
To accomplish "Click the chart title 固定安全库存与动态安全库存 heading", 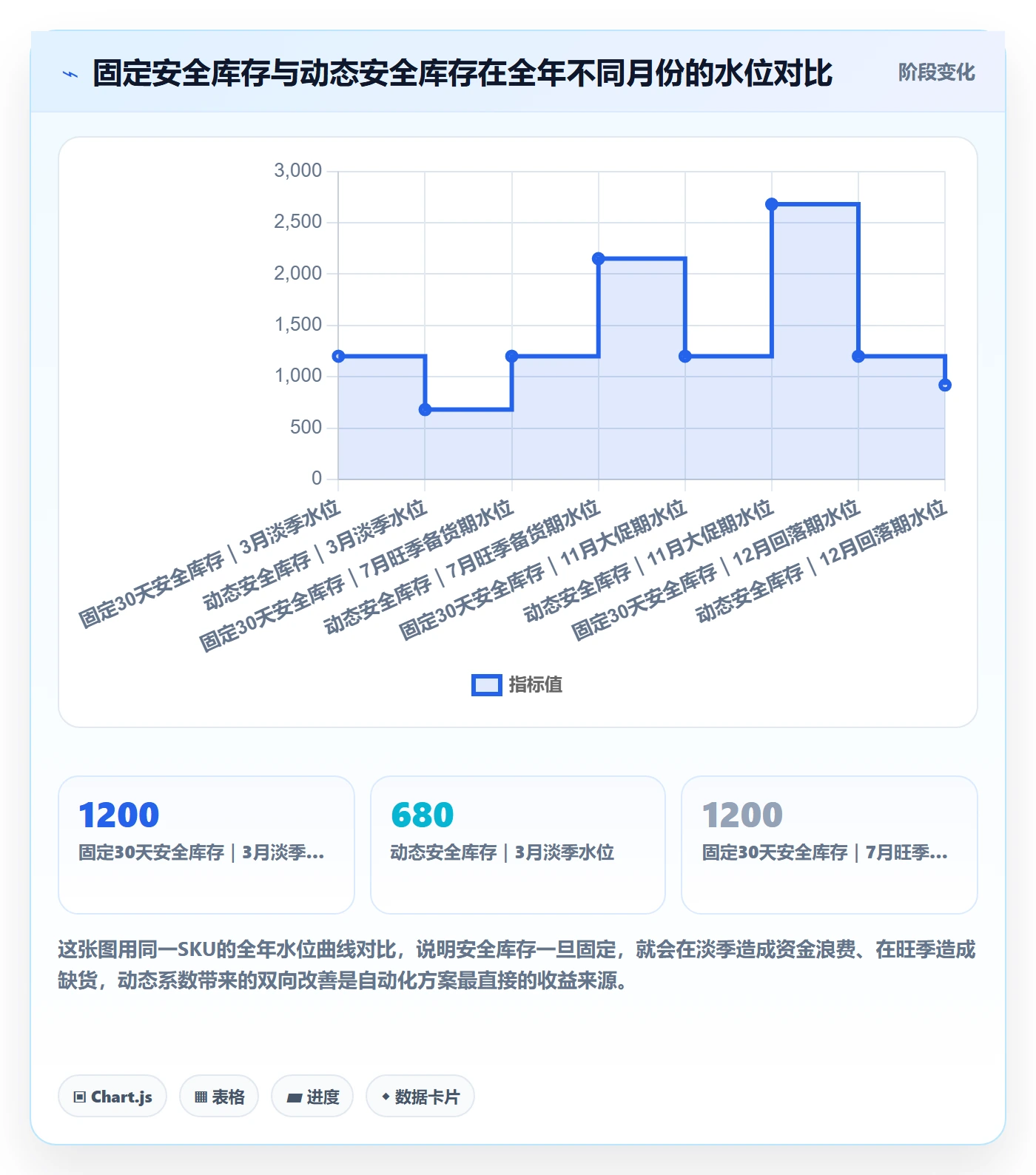I will point(462,73).
